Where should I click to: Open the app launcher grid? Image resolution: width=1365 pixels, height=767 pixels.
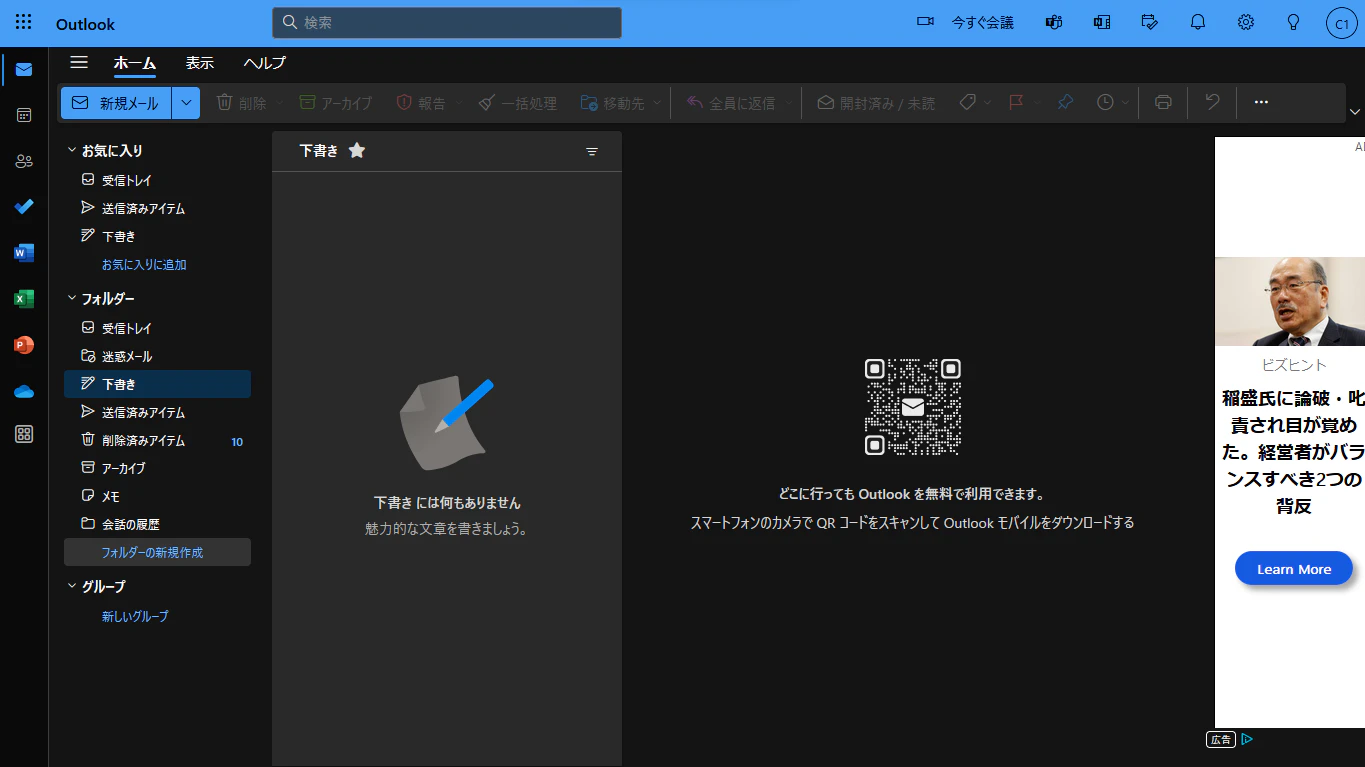24,22
